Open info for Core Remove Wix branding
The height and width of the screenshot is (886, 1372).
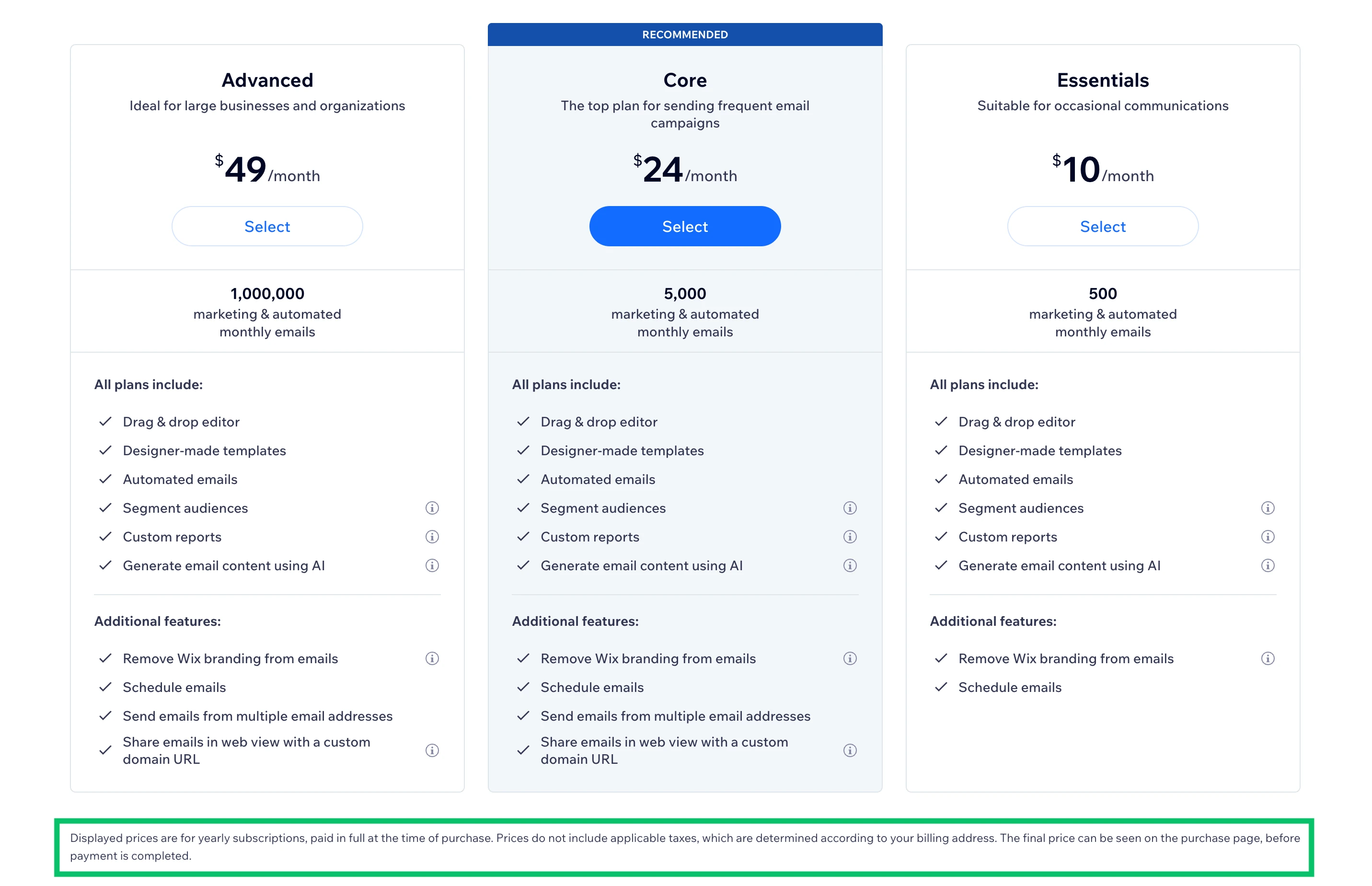click(x=850, y=658)
